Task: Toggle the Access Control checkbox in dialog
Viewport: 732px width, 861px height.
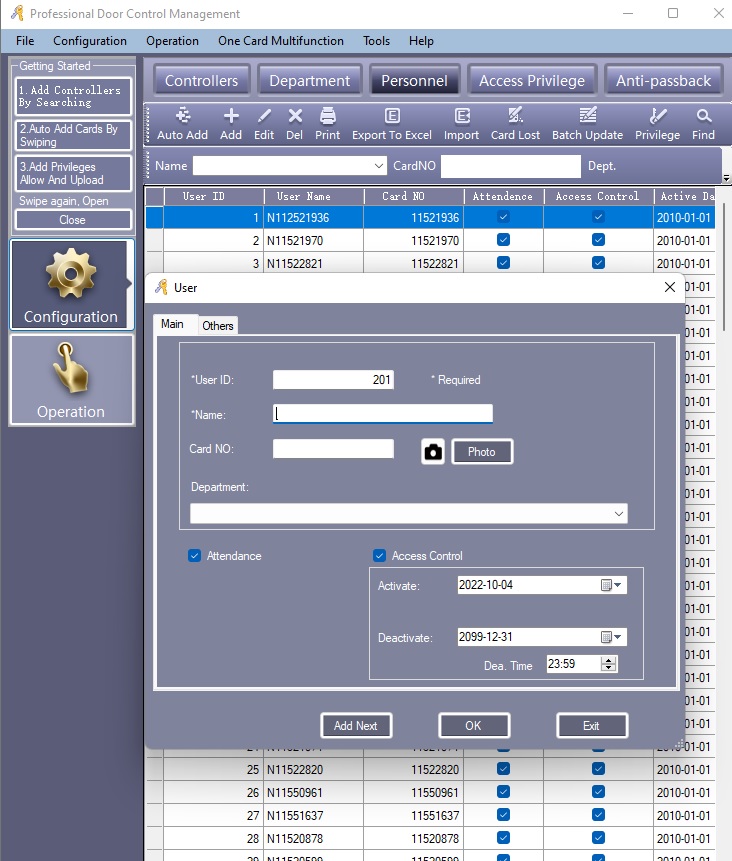Action: click(x=379, y=556)
